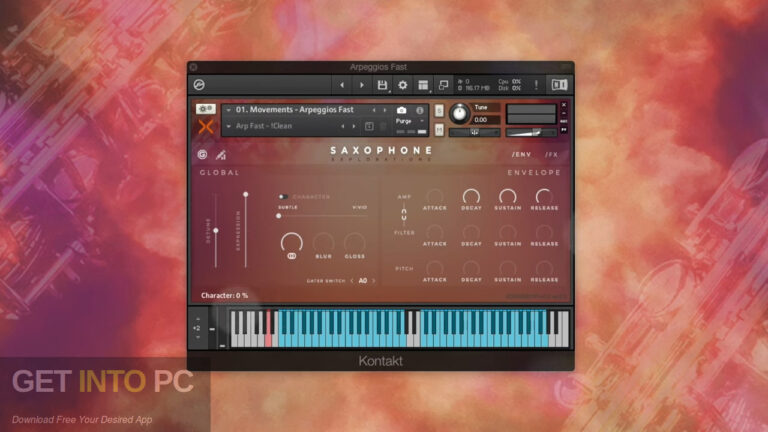Click the Expression slider handle
Image resolution: width=768 pixels, height=432 pixels.
(x=245, y=194)
